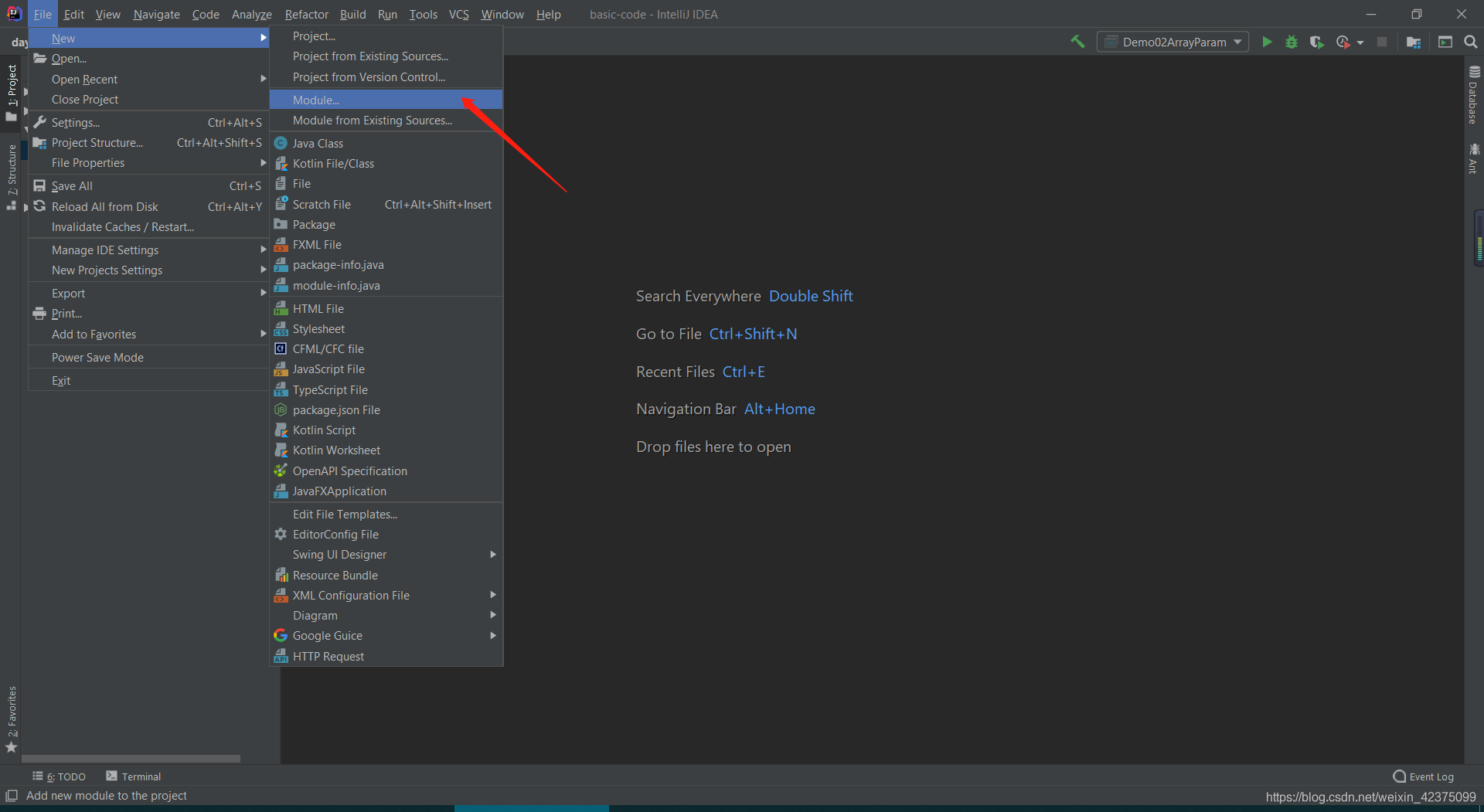The height and width of the screenshot is (812, 1484).
Task: Click the Stop square icon
Action: click(x=1382, y=42)
